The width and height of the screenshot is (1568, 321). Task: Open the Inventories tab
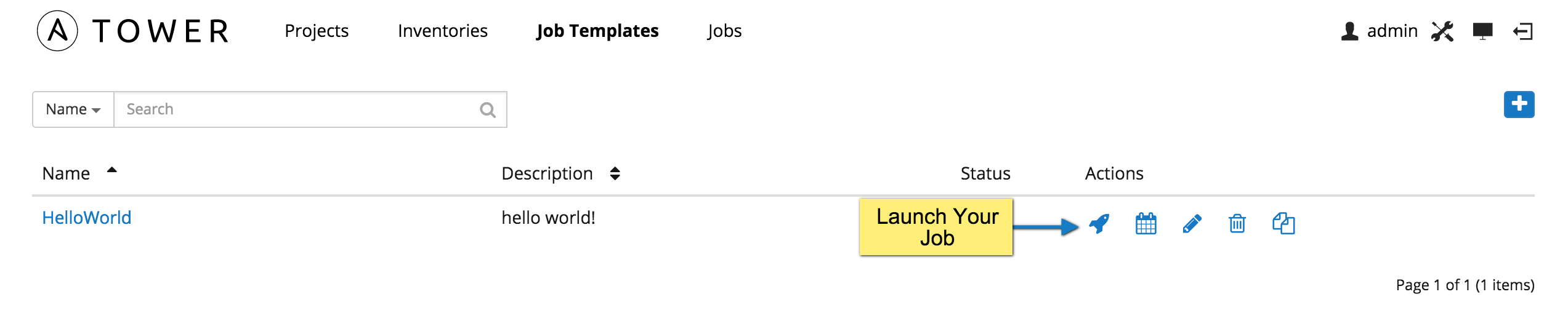click(443, 31)
